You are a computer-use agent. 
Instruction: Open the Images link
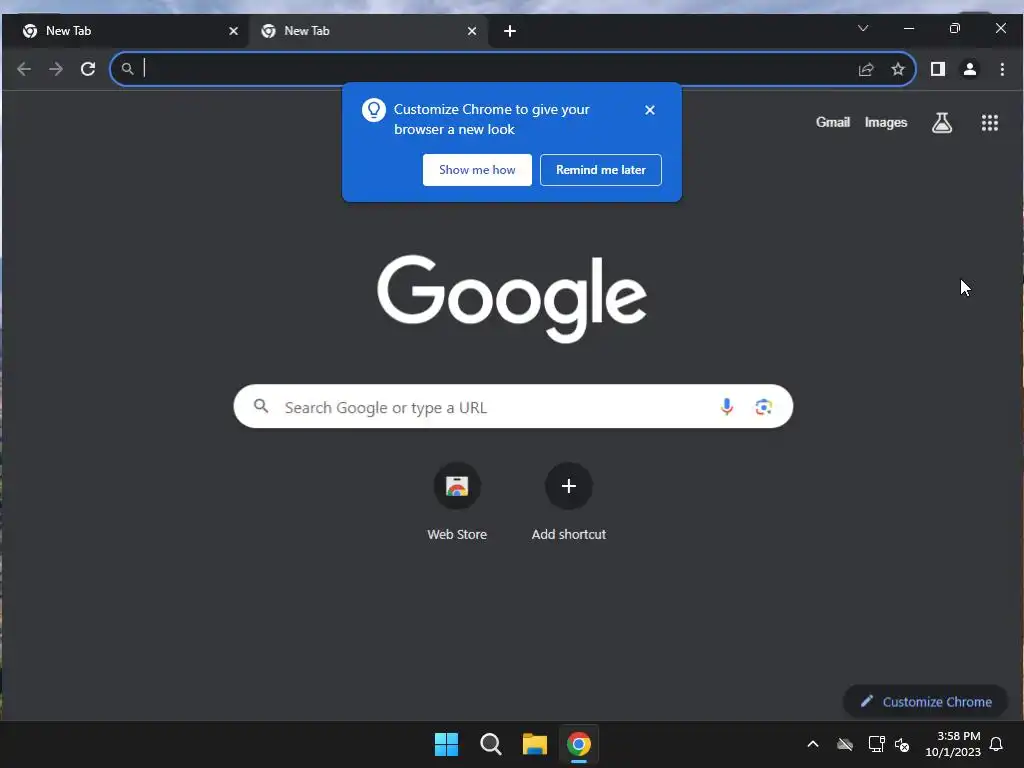pyautogui.click(x=886, y=122)
